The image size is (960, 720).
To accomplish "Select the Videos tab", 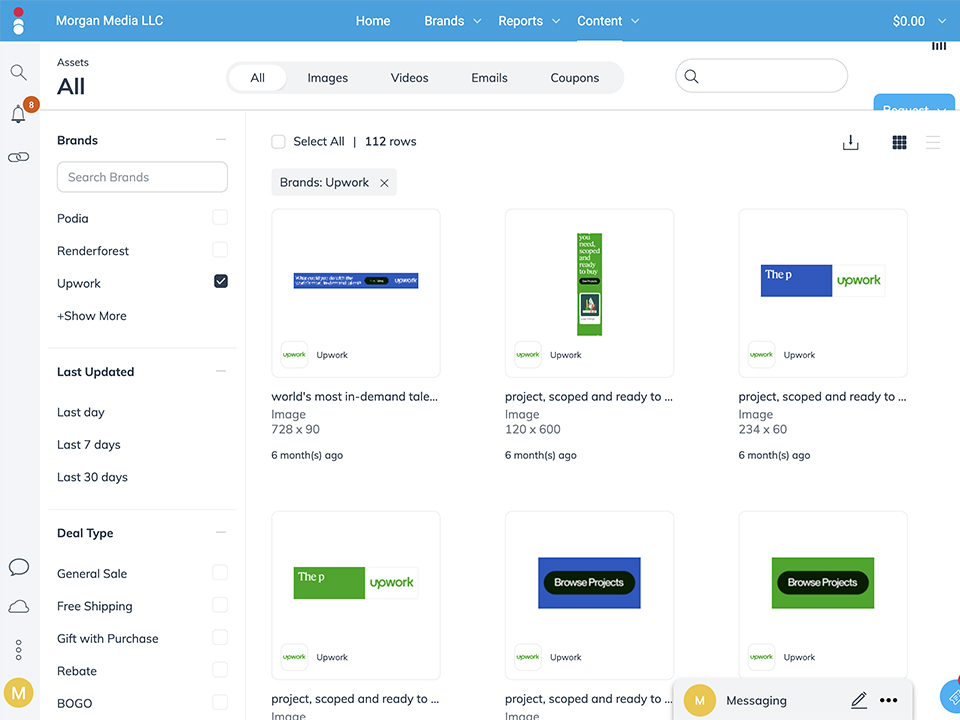I will (410, 78).
